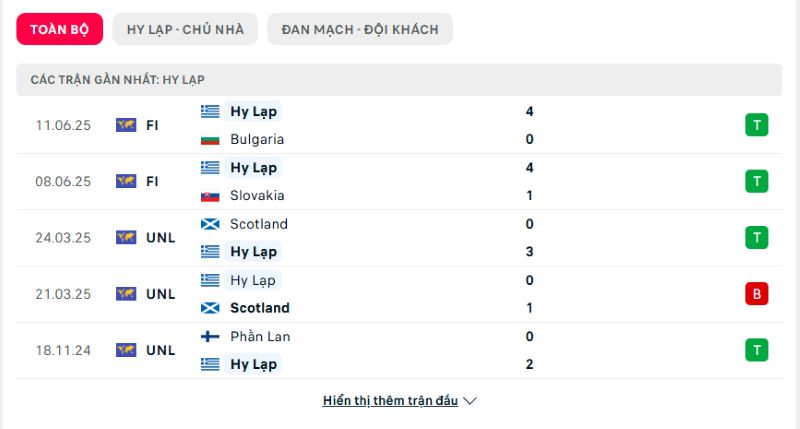Click the Finland flag icon
This screenshot has height=429, width=800.
(x=210, y=337)
